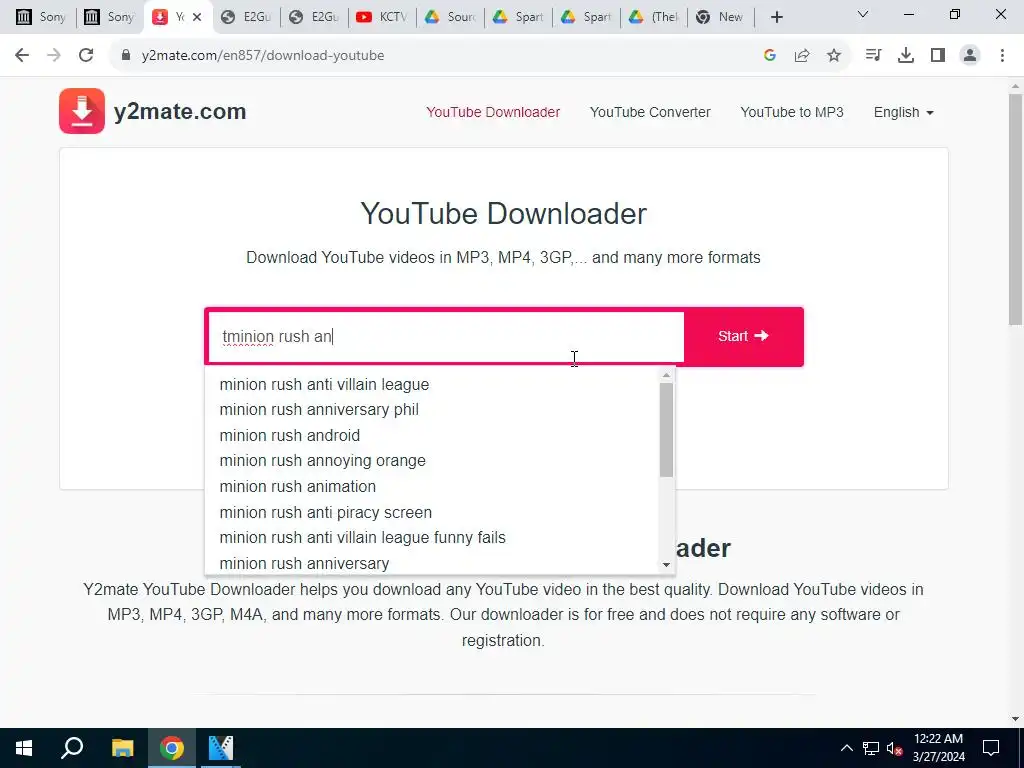Switch to the first Sony tab
1024x768 pixels.
pyautogui.click(x=40, y=17)
